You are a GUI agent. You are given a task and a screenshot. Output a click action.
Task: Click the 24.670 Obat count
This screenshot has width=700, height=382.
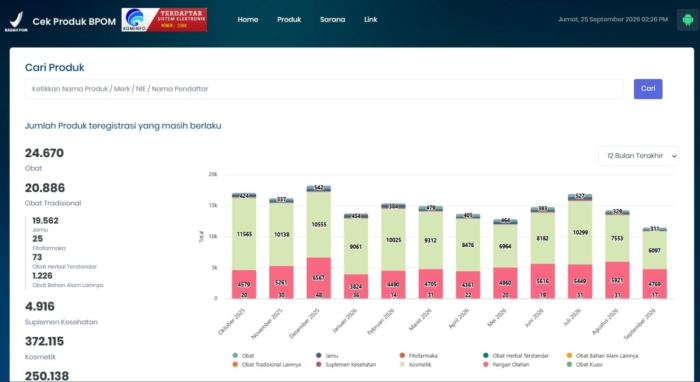click(x=44, y=153)
